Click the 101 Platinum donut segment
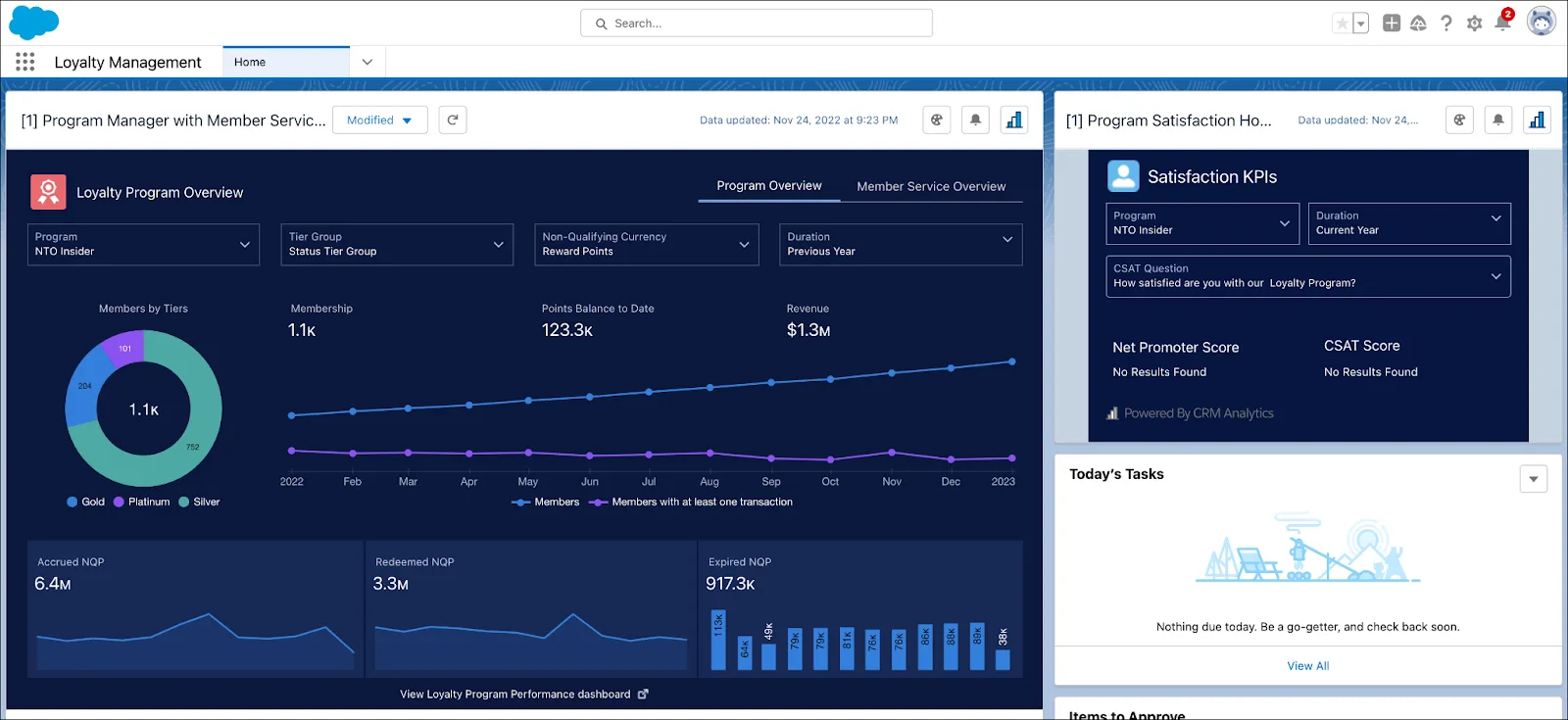Viewport: 1568px width, 720px height. 125,347
